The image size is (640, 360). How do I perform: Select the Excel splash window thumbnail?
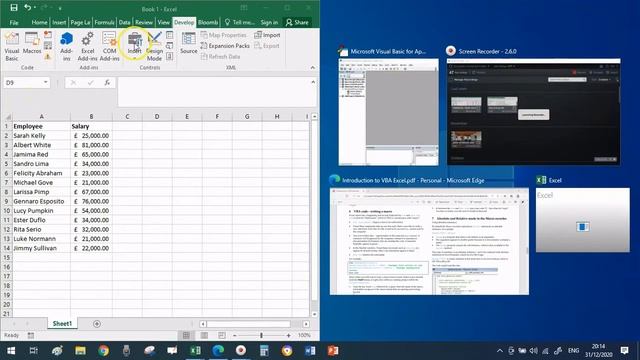point(582,220)
